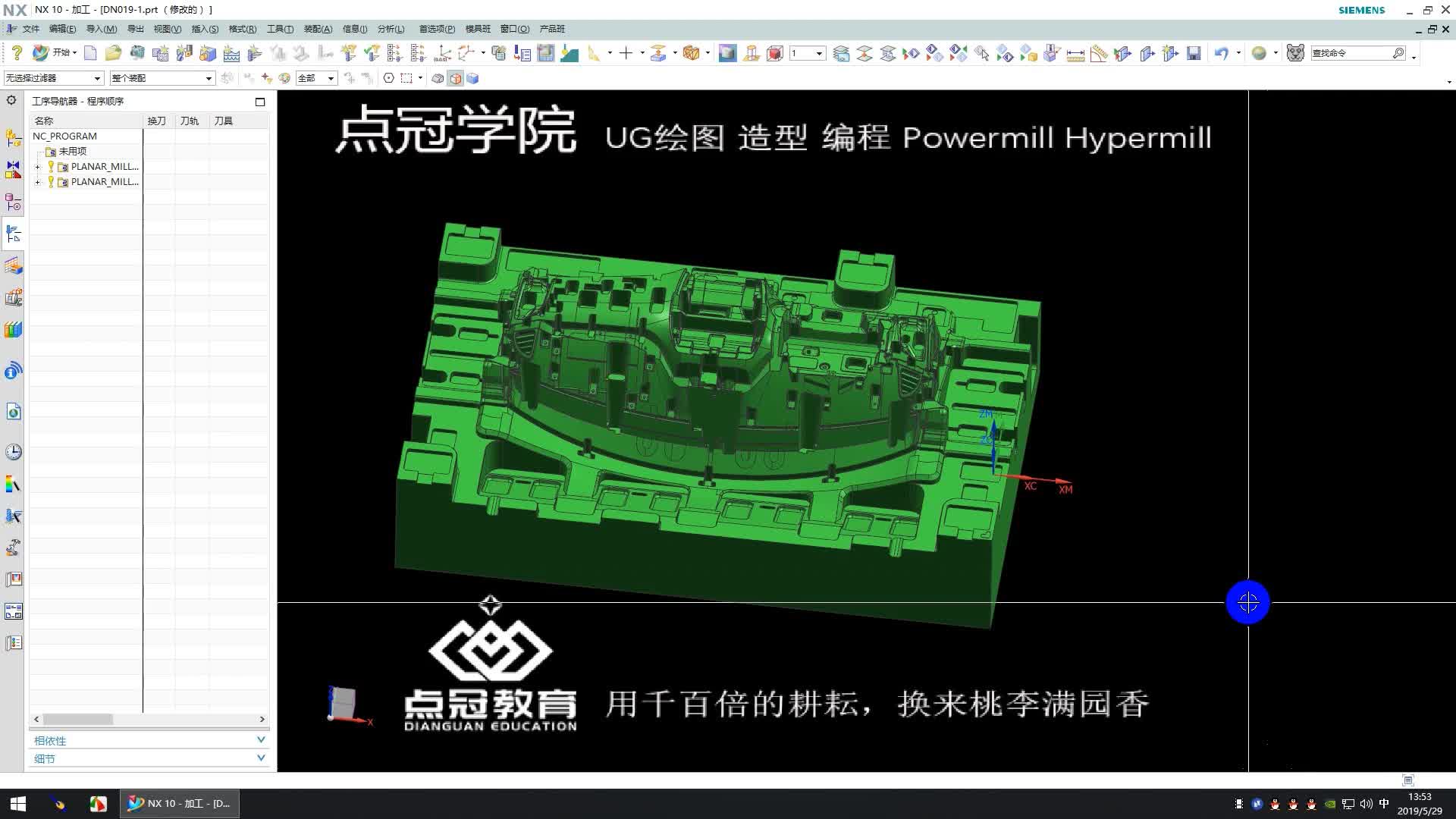The image size is (1456, 819).
Task: Open the 查找命令 search magnifier icon
Action: click(1399, 53)
